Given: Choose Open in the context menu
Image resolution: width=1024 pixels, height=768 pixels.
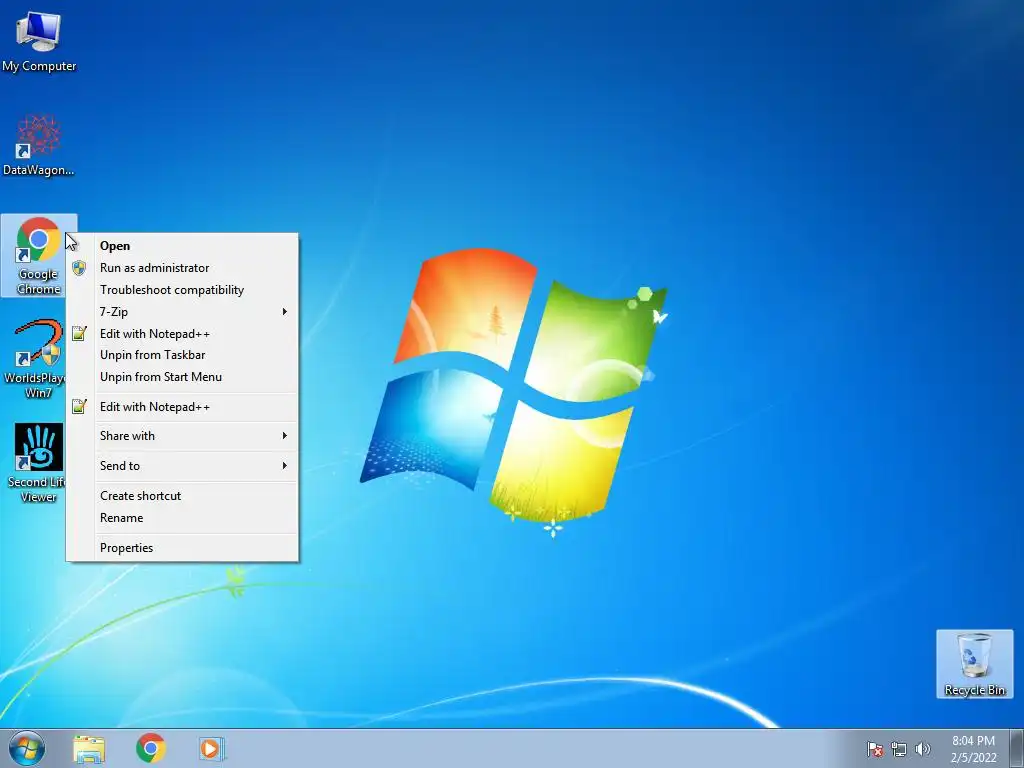Looking at the screenshot, I should point(182,246).
